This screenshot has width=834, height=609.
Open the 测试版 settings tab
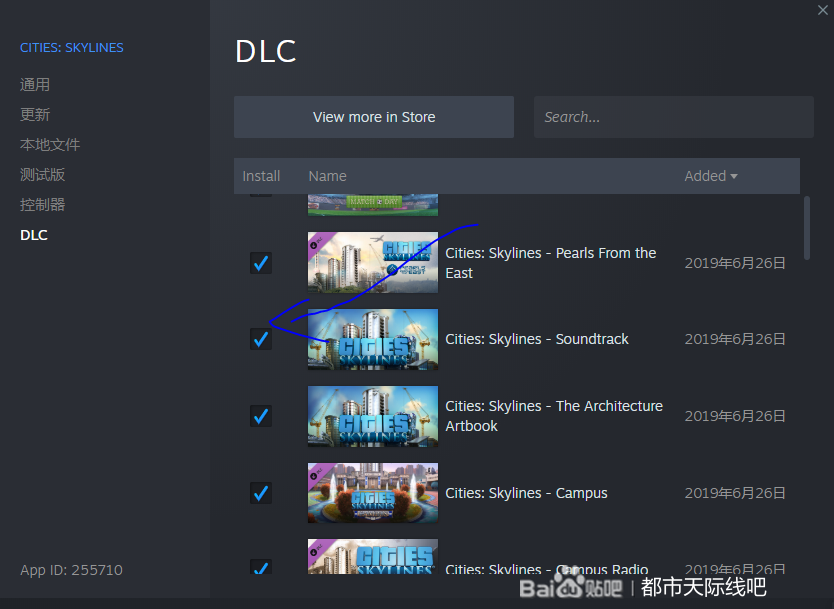click(43, 174)
